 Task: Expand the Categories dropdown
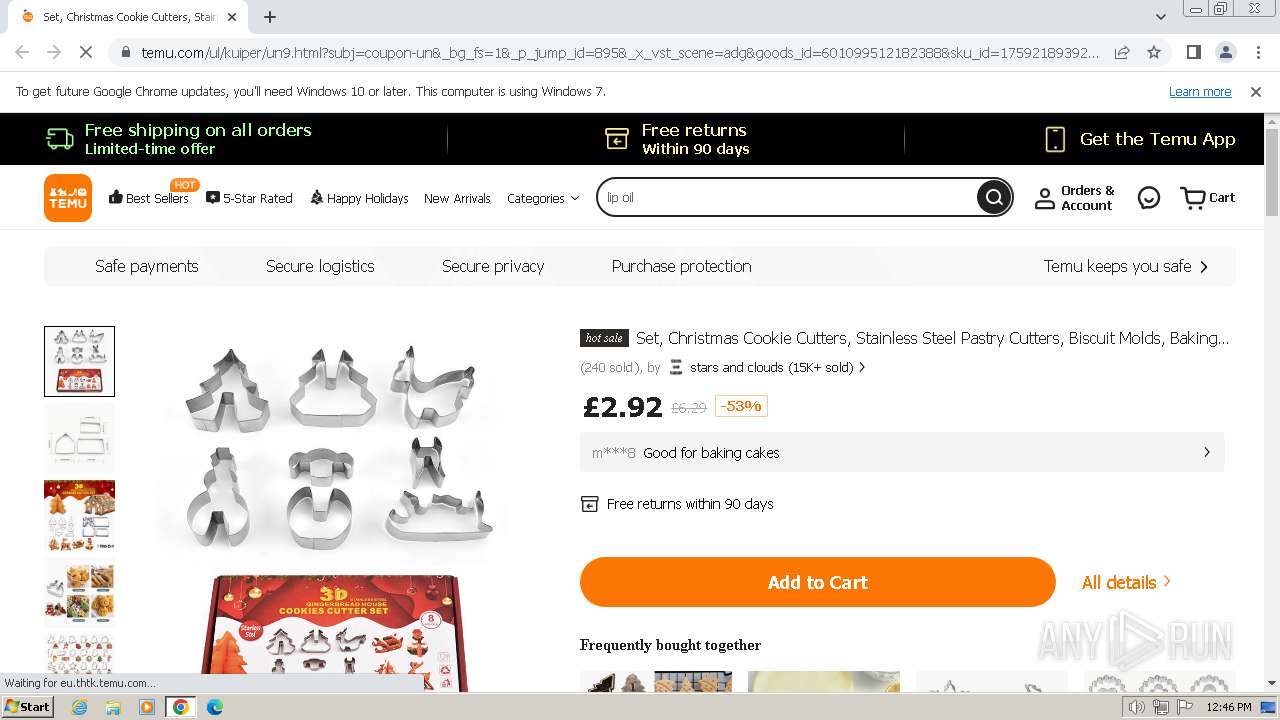pyautogui.click(x=543, y=198)
